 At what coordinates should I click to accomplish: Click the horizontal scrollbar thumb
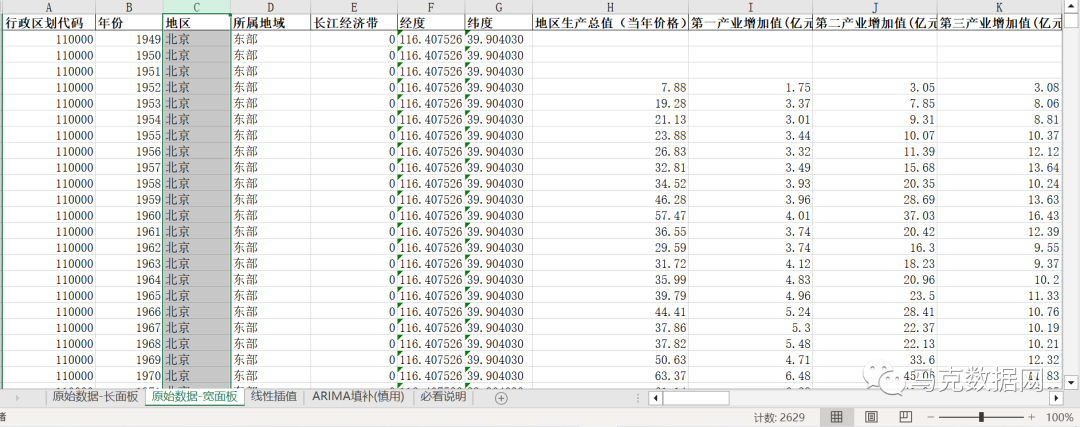pyautogui.click(x=694, y=398)
